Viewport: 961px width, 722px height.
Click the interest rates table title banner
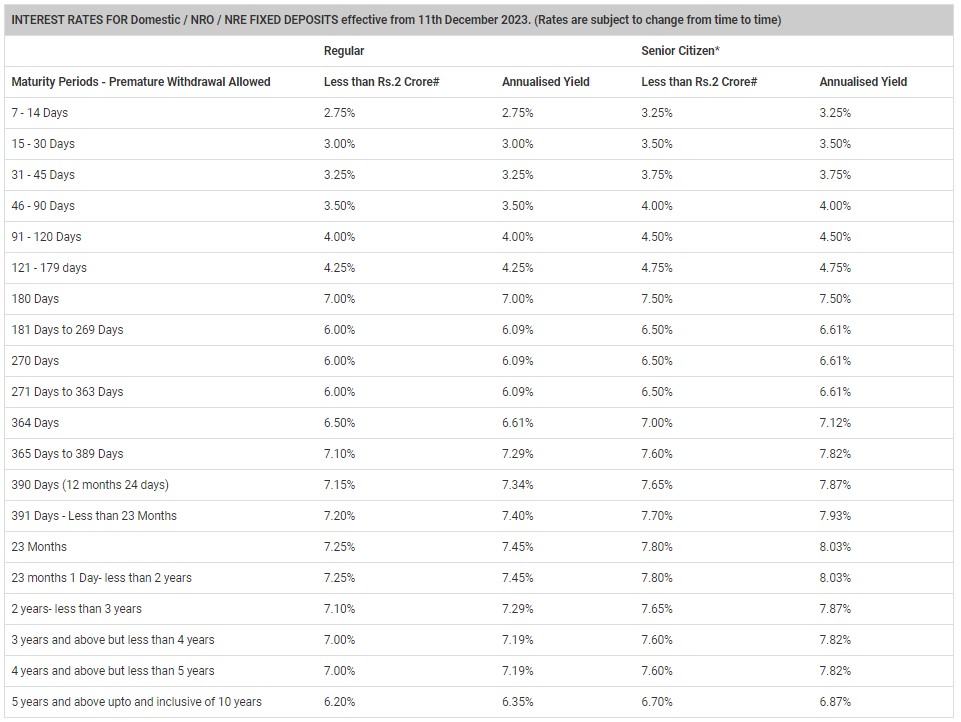point(396,20)
